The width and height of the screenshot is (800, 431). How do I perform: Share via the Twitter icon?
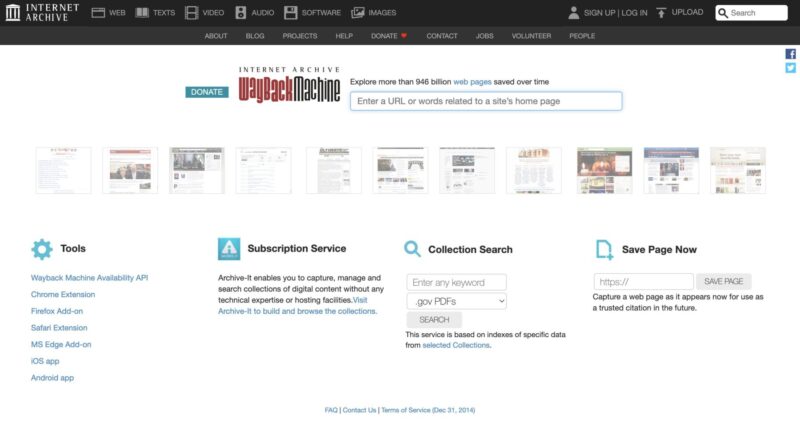(x=791, y=68)
